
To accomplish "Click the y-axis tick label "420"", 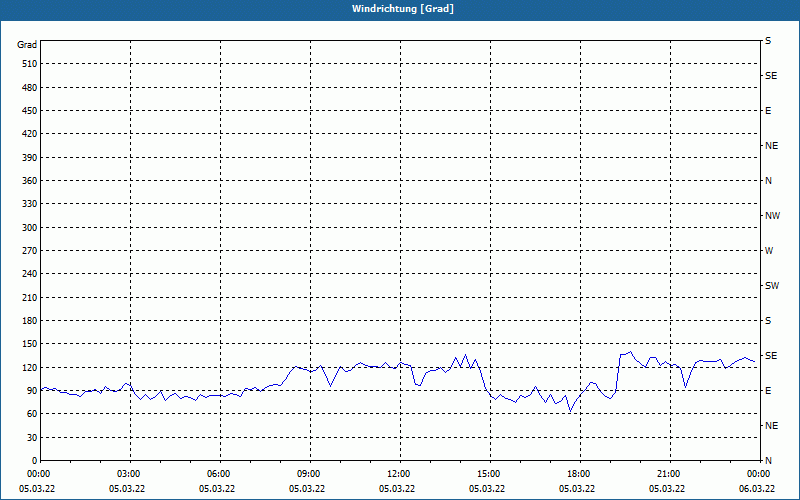I will click(30, 134).
